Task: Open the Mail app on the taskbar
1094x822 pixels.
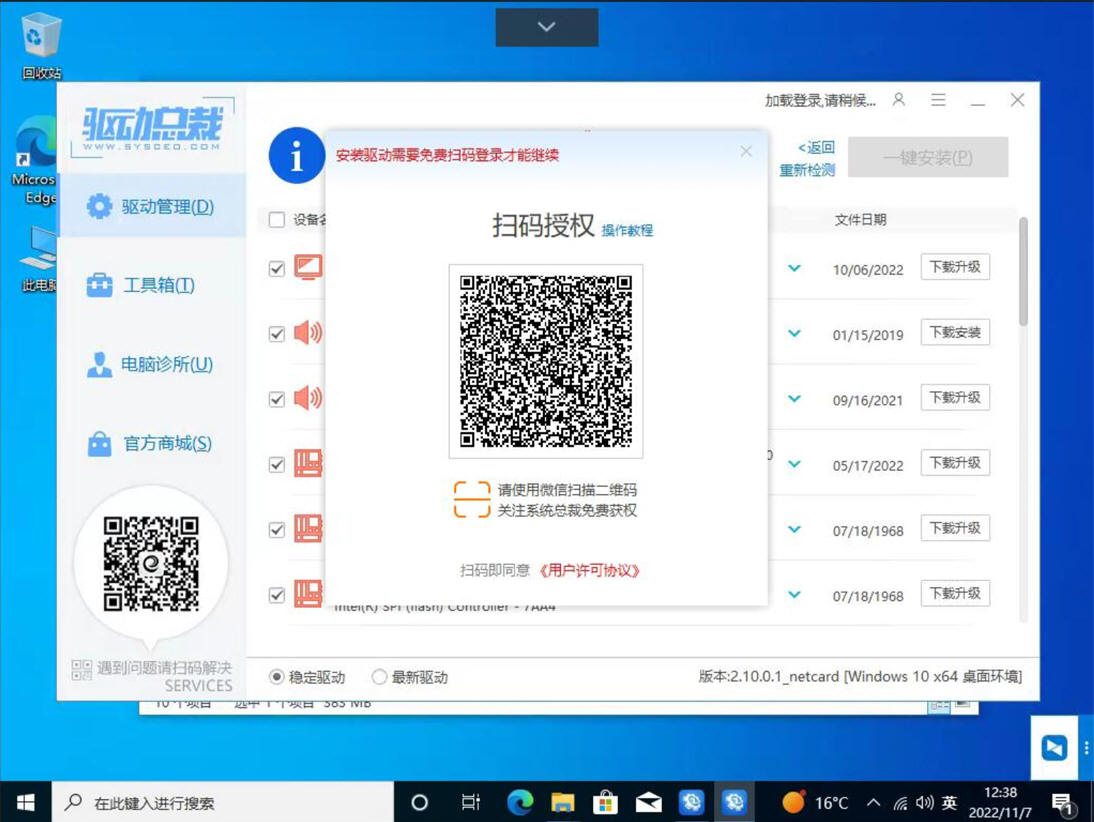Action: click(x=648, y=802)
